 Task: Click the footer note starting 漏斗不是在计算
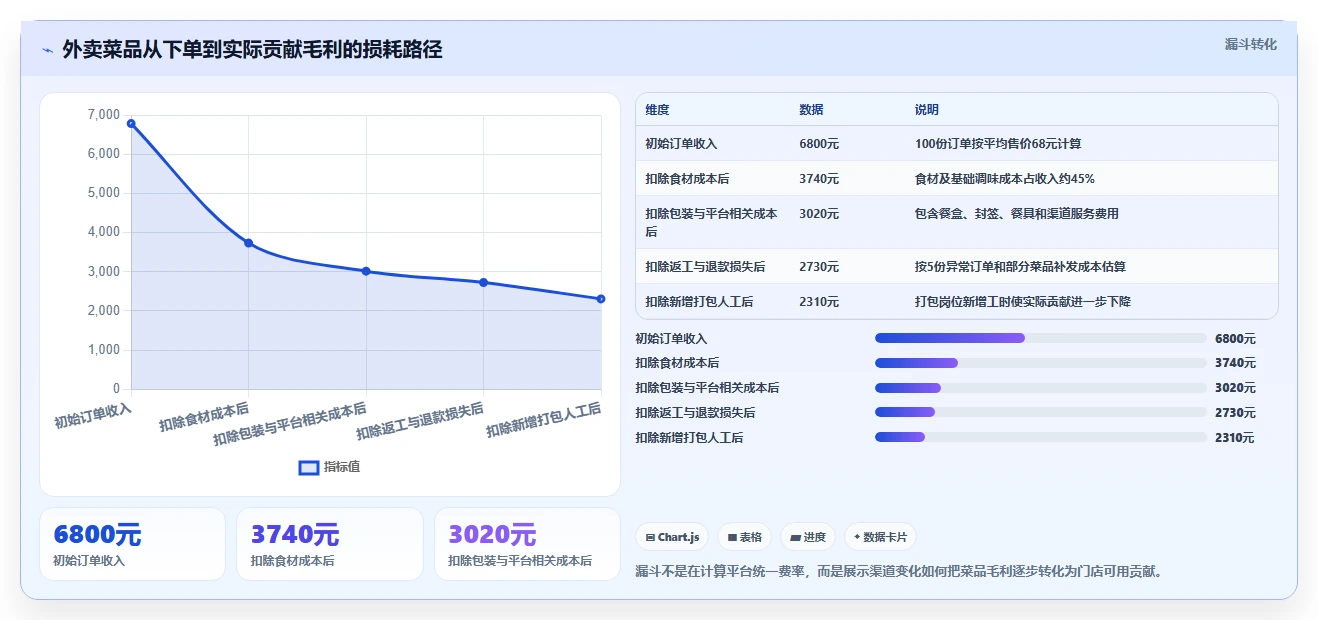900,572
